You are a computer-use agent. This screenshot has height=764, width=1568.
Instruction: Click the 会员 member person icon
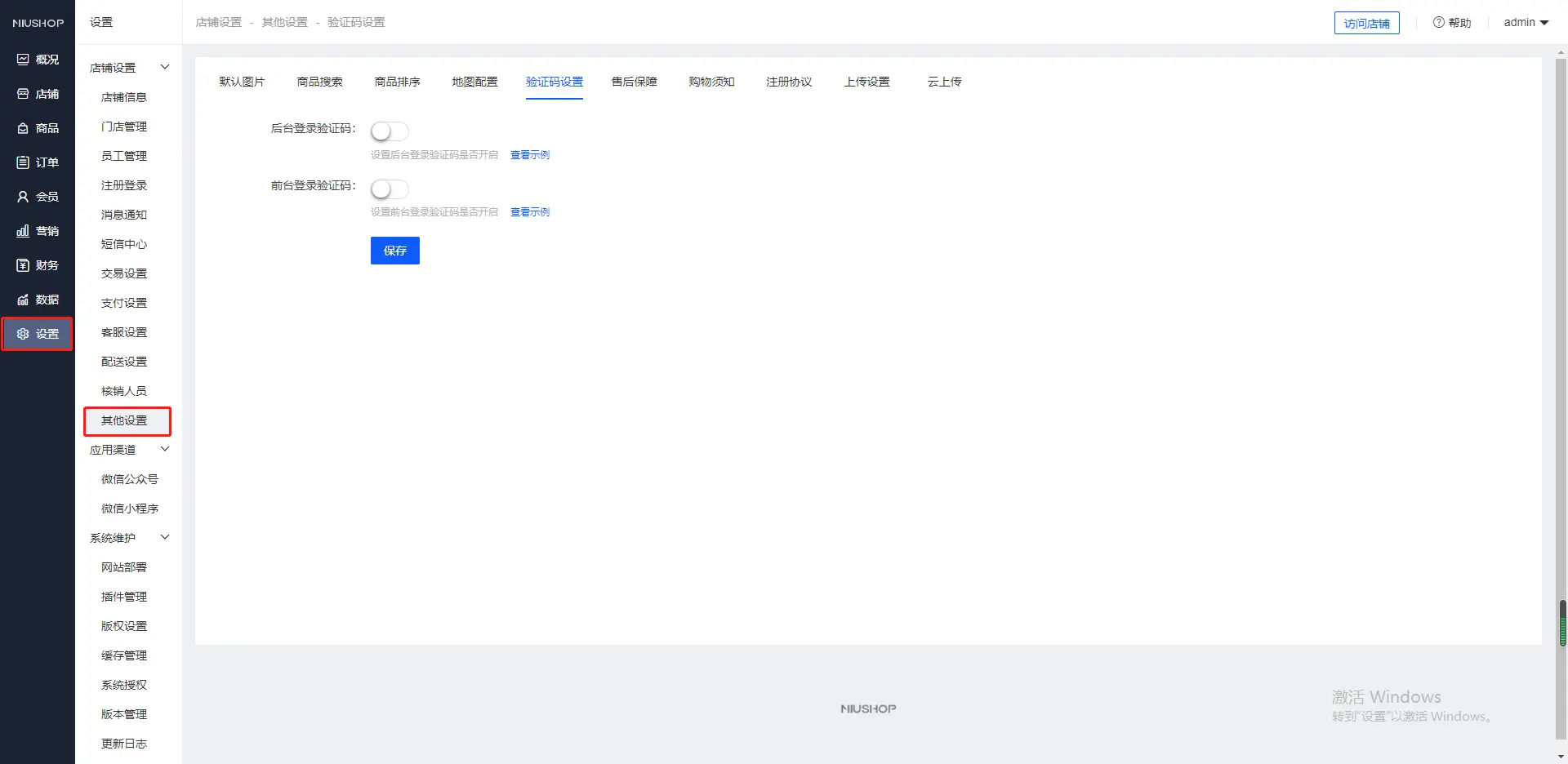tap(23, 197)
